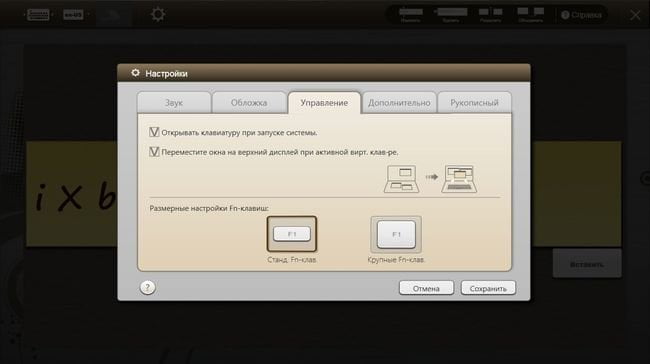Click the Отмена button

click(426, 288)
